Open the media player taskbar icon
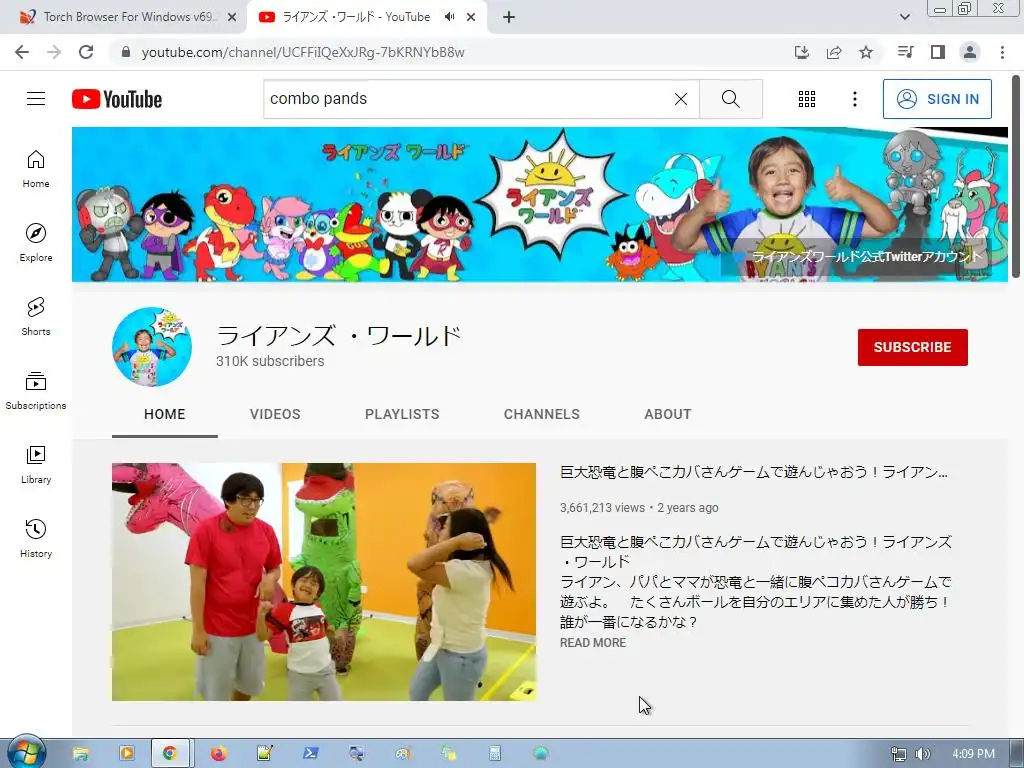 127,754
